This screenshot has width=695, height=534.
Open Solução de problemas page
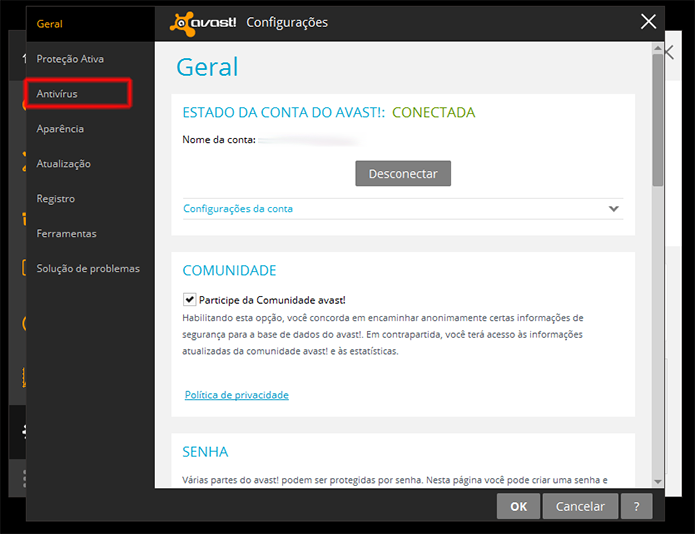click(88, 269)
